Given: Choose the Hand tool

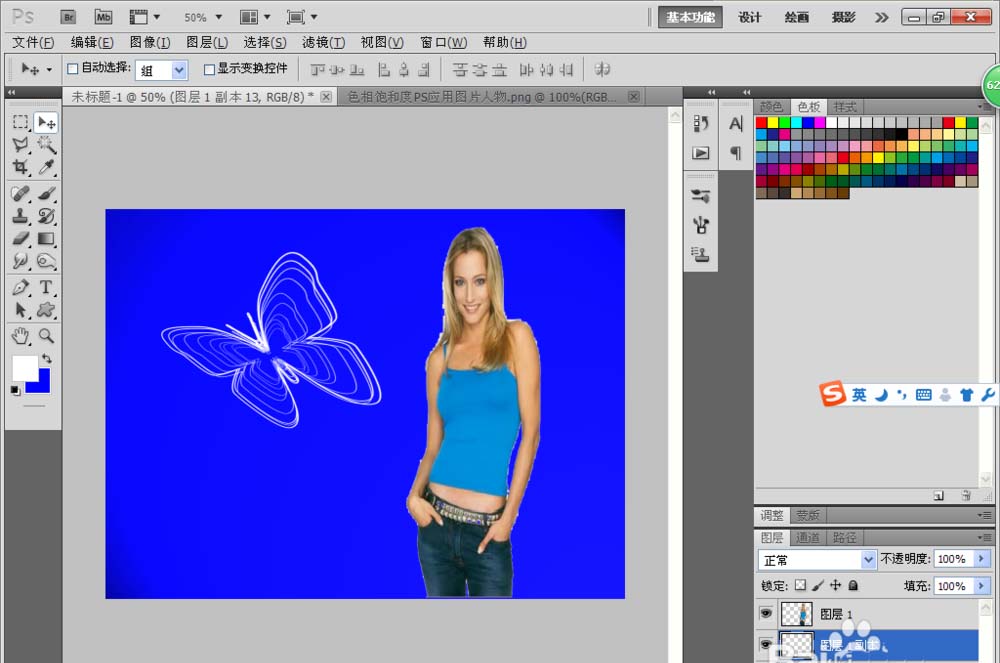Looking at the screenshot, I should [20, 335].
